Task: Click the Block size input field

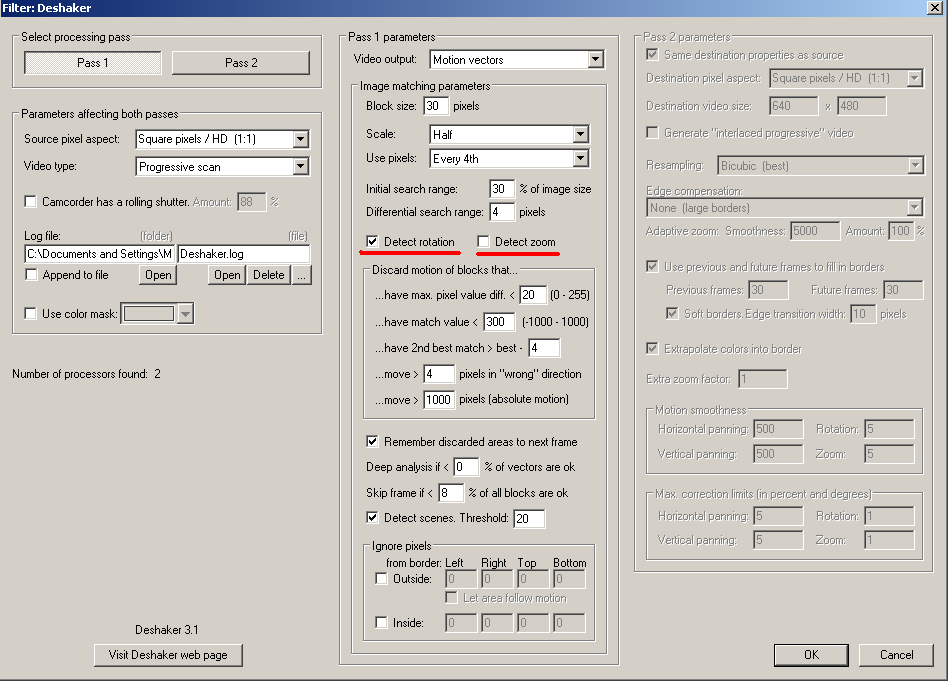Action: coord(436,106)
